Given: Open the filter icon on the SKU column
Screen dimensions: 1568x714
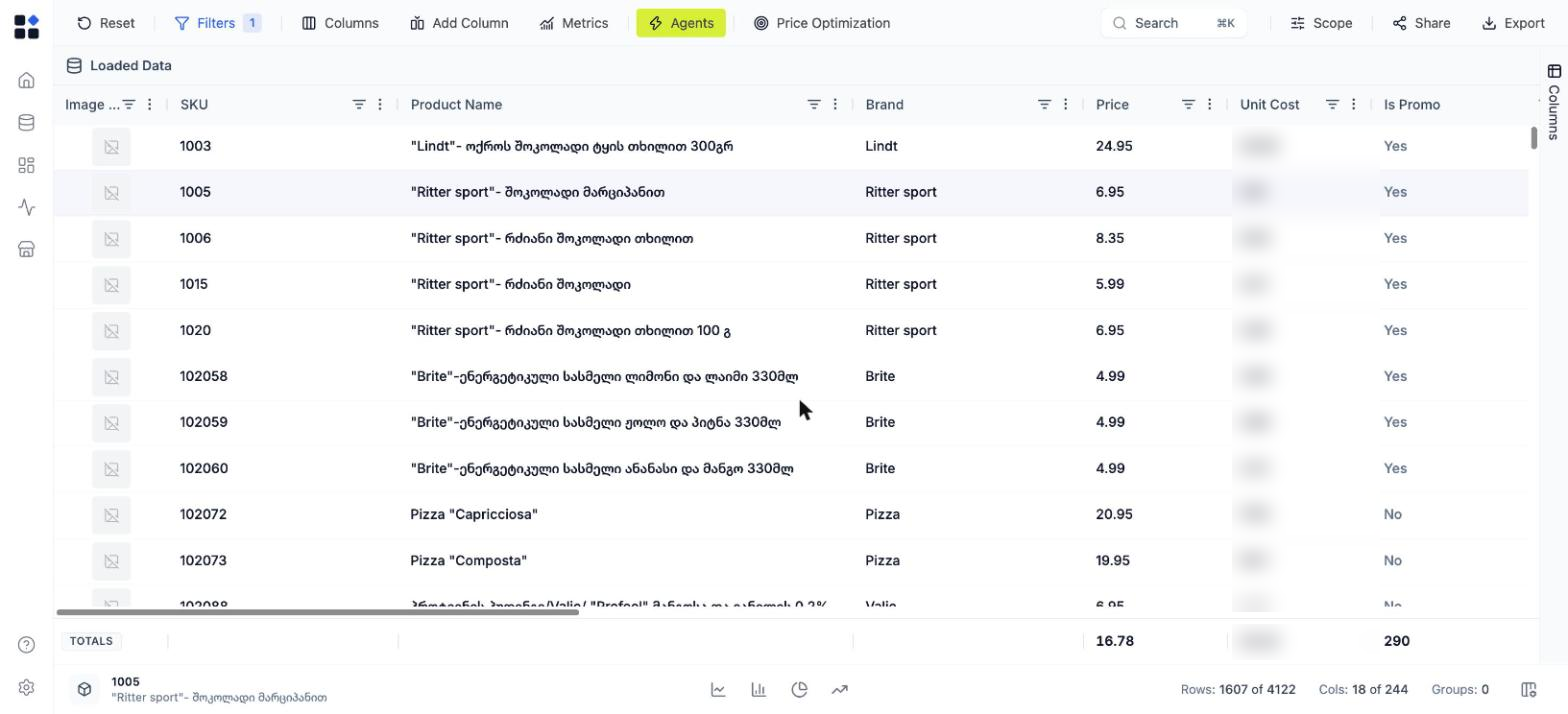Looking at the screenshot, I should pos(359,104).
